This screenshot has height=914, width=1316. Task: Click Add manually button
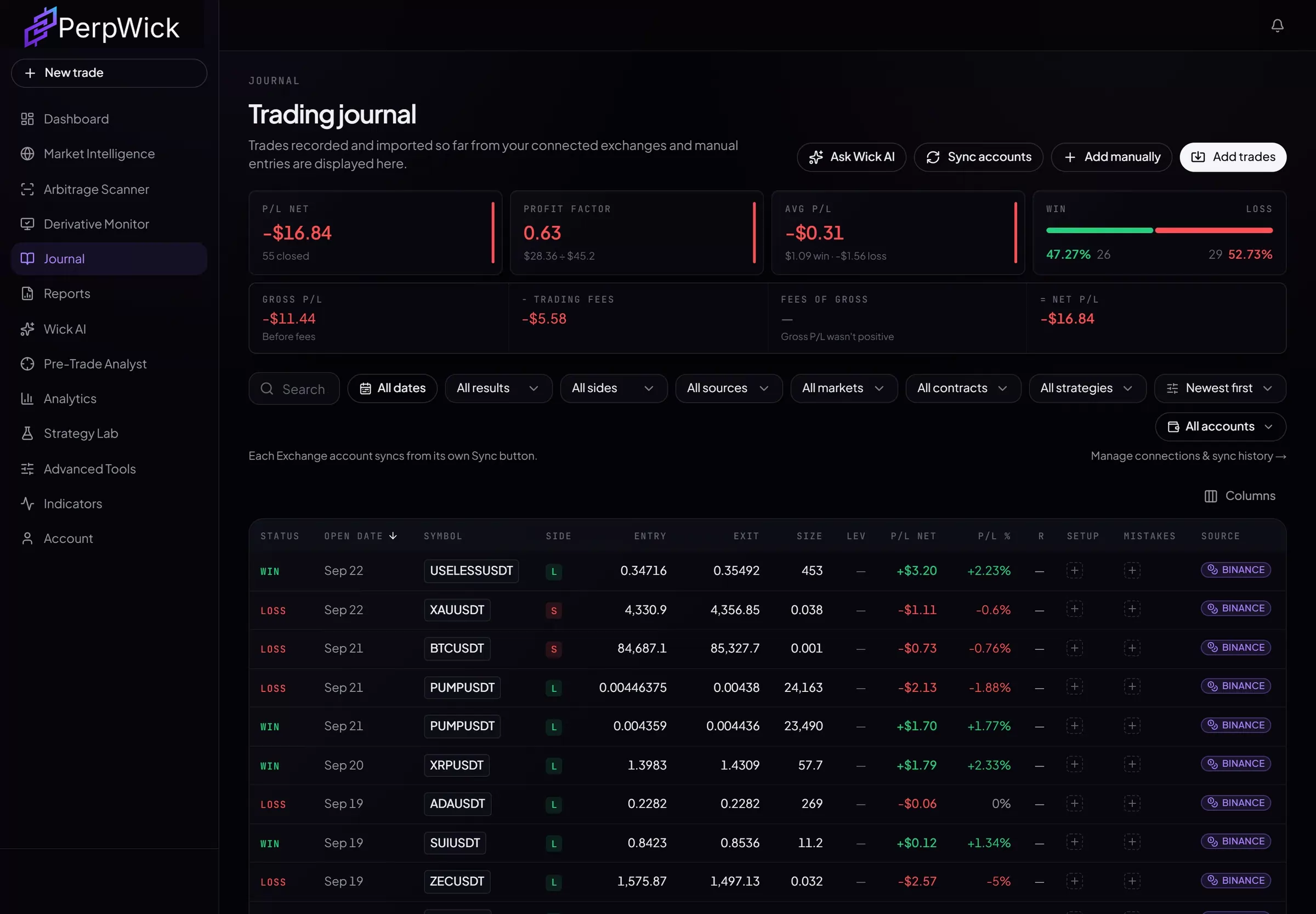(x=1111, y=157)
